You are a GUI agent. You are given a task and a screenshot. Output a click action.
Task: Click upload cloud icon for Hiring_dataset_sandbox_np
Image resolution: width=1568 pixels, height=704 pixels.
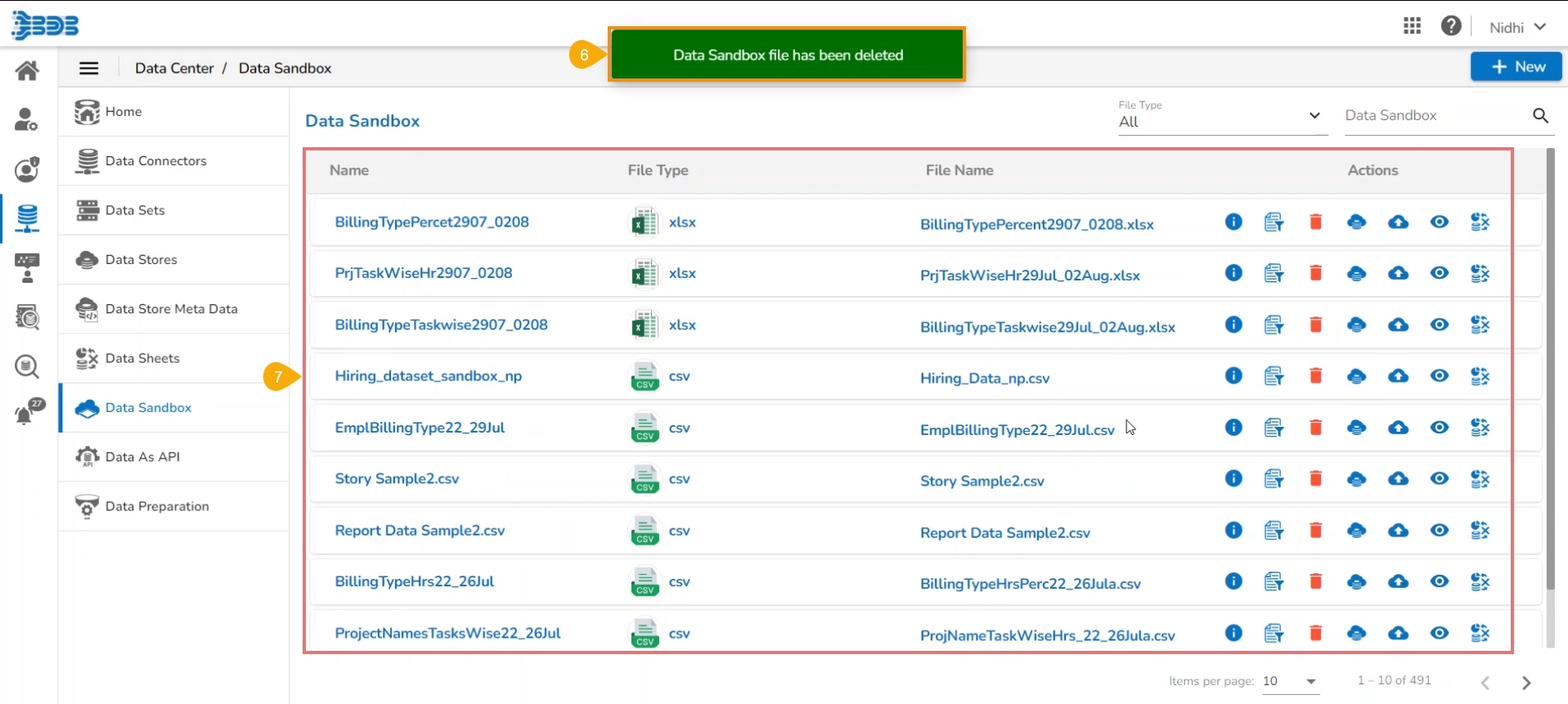point(1398,376)
